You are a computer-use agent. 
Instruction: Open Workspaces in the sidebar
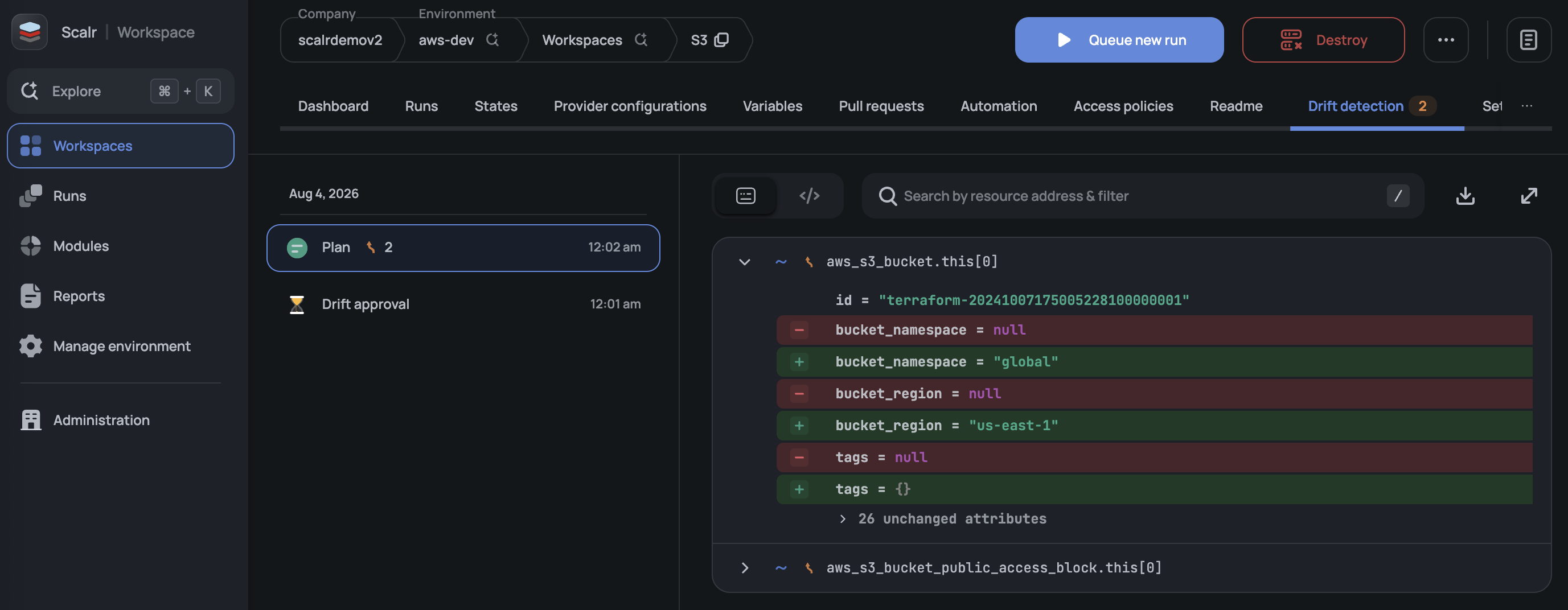[121, 146]
